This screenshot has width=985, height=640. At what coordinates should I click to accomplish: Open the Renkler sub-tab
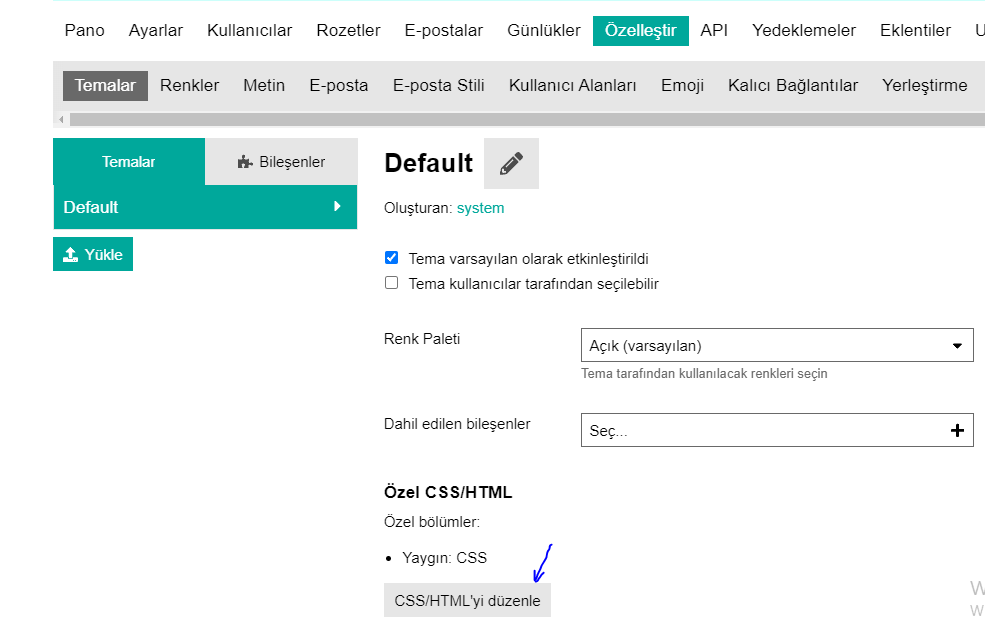(x=189, y=85)
